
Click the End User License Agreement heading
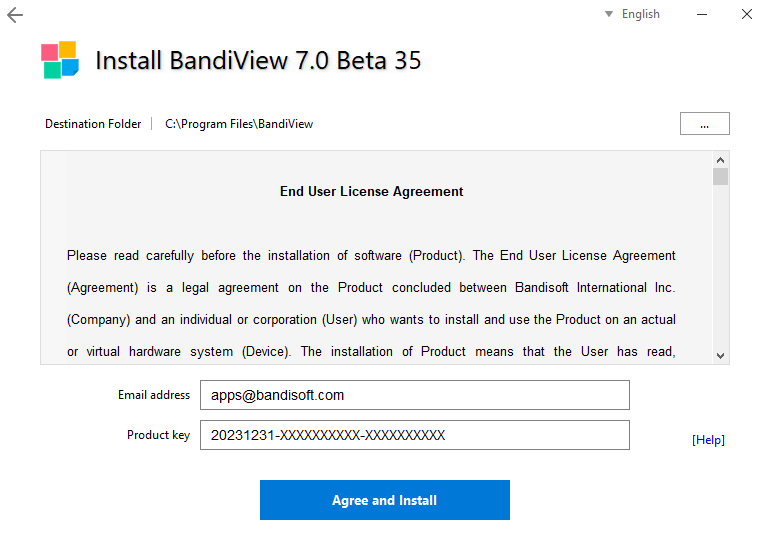371,191
